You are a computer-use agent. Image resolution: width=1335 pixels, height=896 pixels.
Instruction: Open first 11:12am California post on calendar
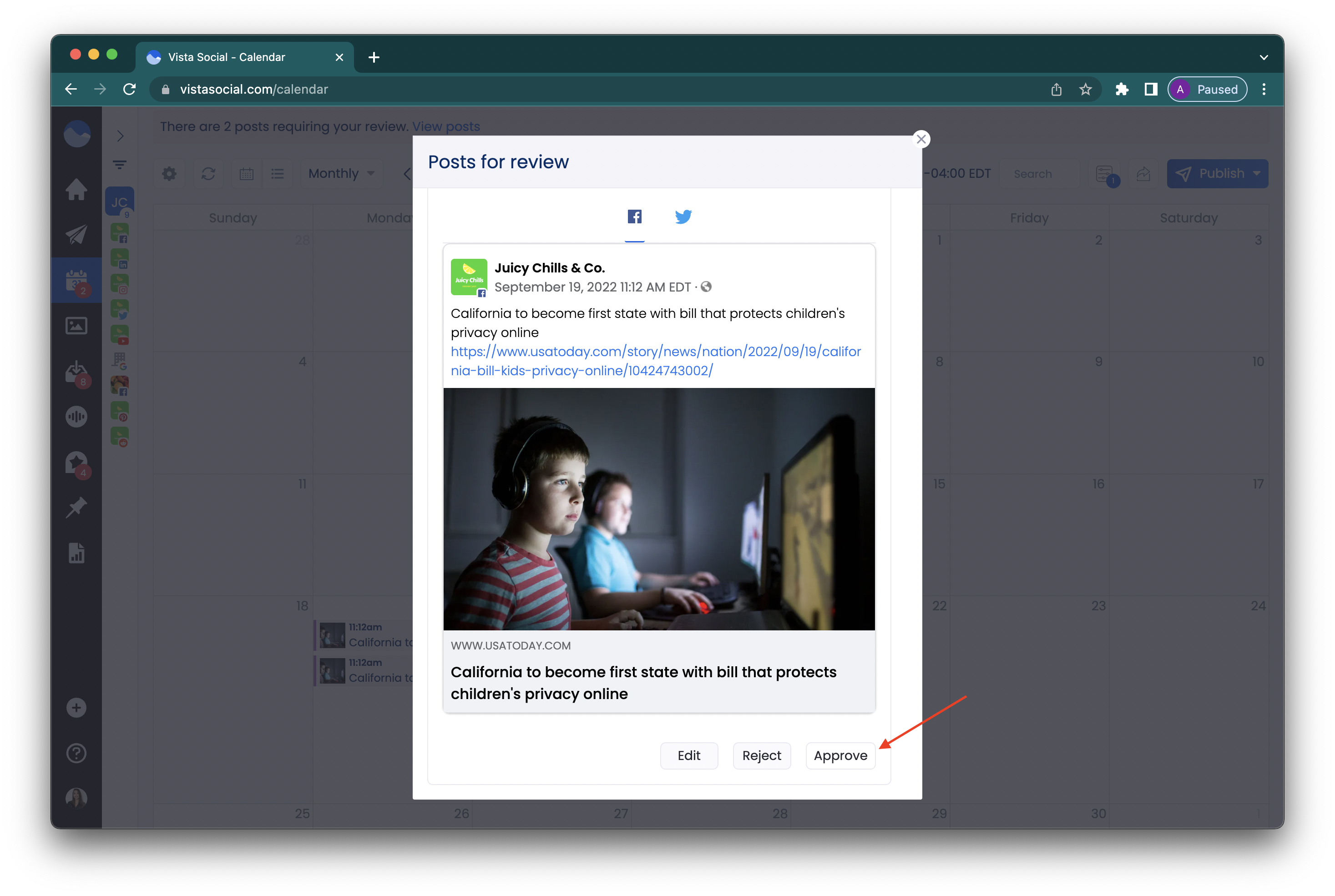364,635
